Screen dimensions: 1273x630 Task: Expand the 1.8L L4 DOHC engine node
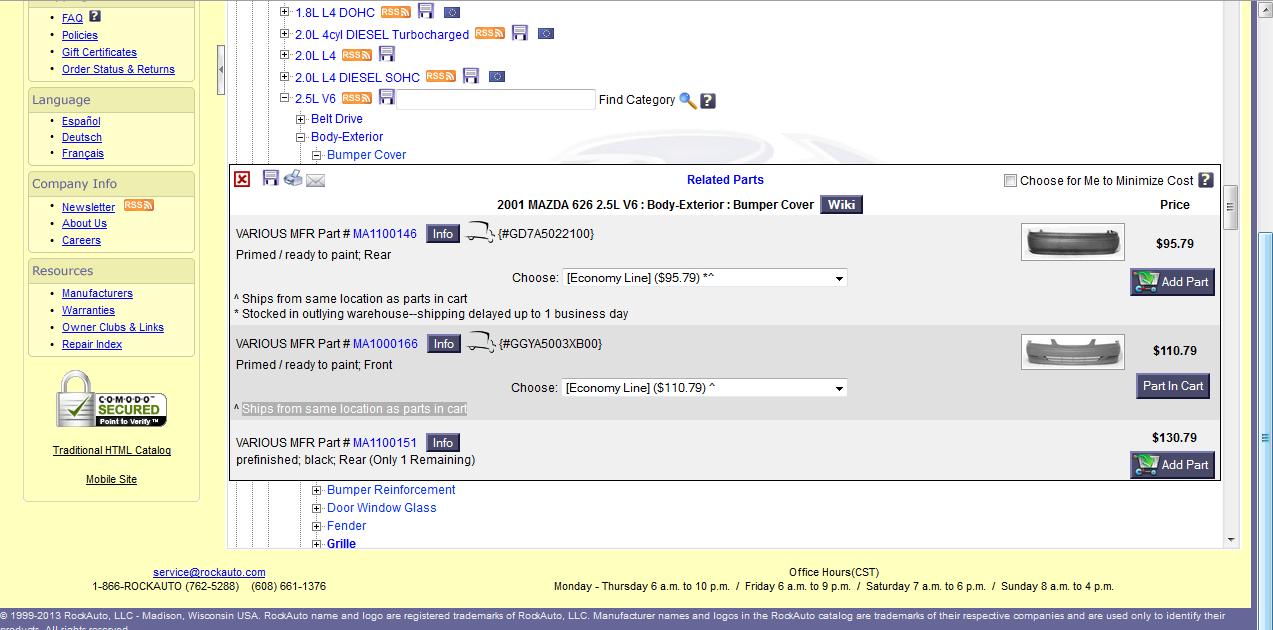285,12
